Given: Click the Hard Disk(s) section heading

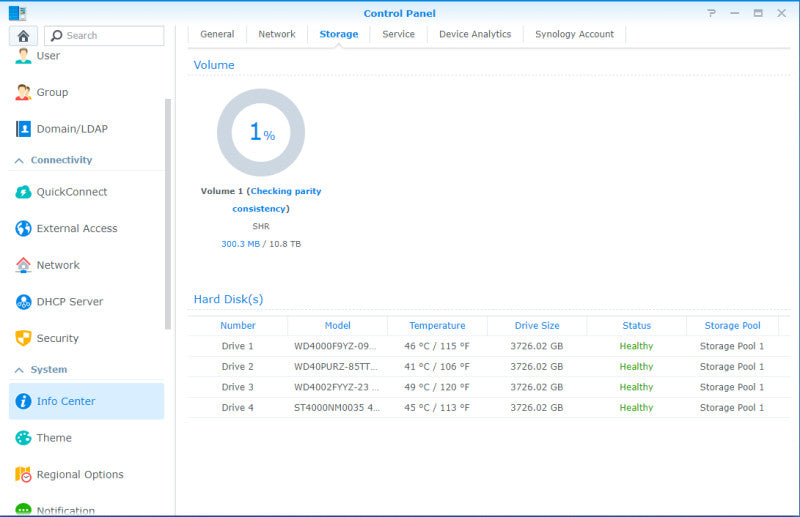Looking at the screenshot, I should point(228,299).
